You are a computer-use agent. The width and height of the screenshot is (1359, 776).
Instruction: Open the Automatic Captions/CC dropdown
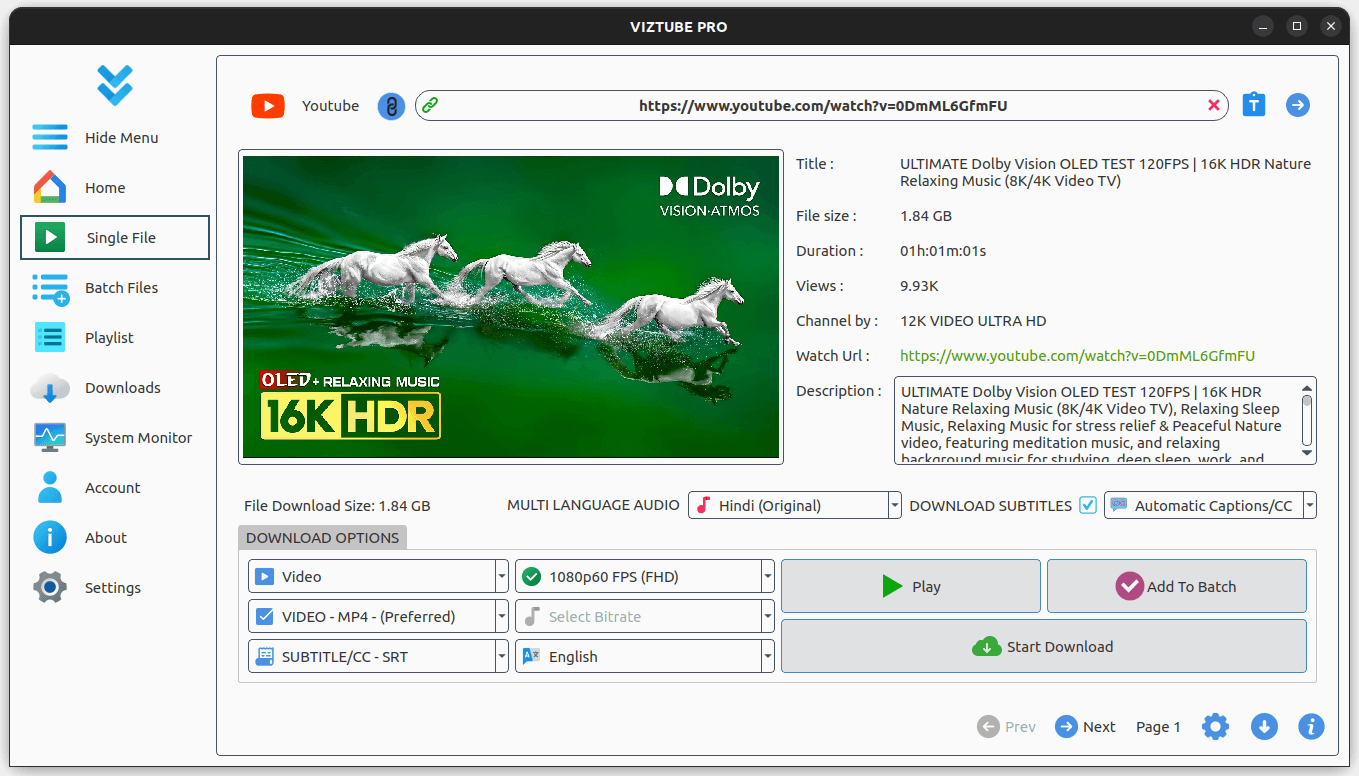coord(1210,506)
